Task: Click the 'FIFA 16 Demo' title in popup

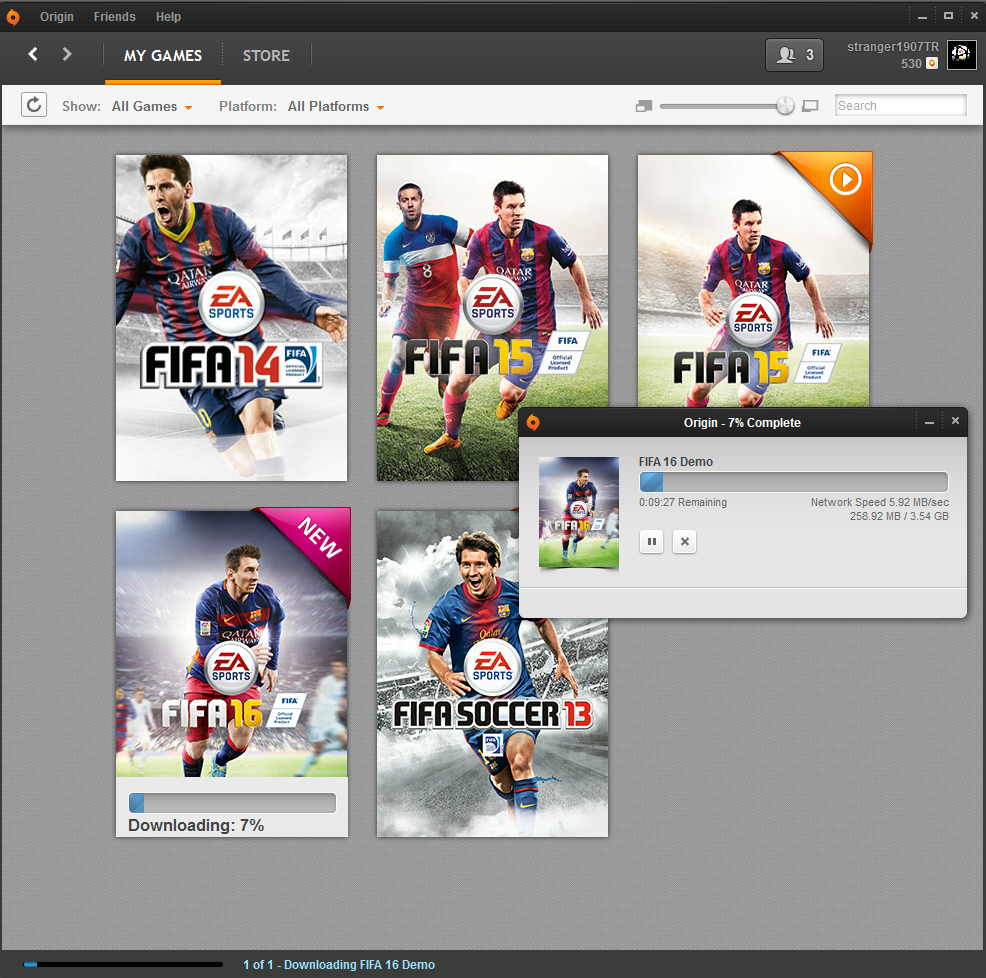Action: point(676,462)
